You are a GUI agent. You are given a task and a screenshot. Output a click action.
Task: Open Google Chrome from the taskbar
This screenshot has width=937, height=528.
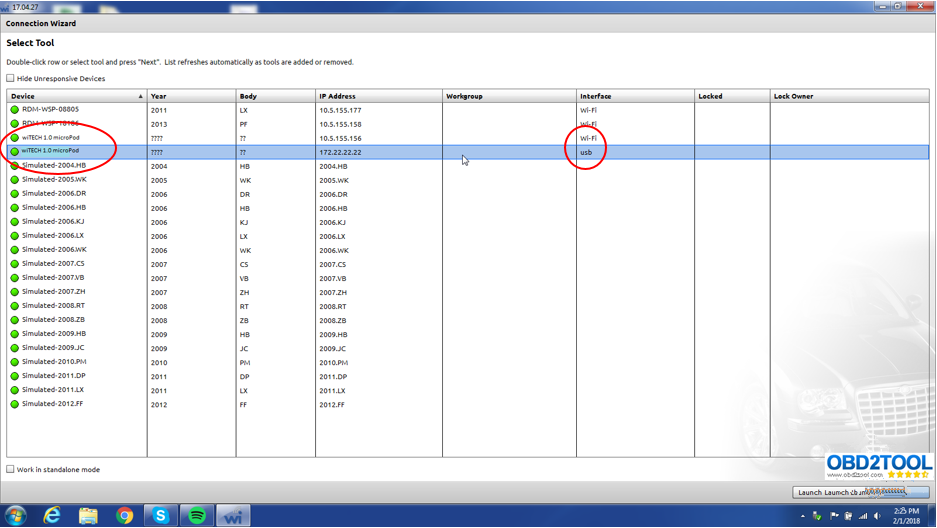click(125, 515)
